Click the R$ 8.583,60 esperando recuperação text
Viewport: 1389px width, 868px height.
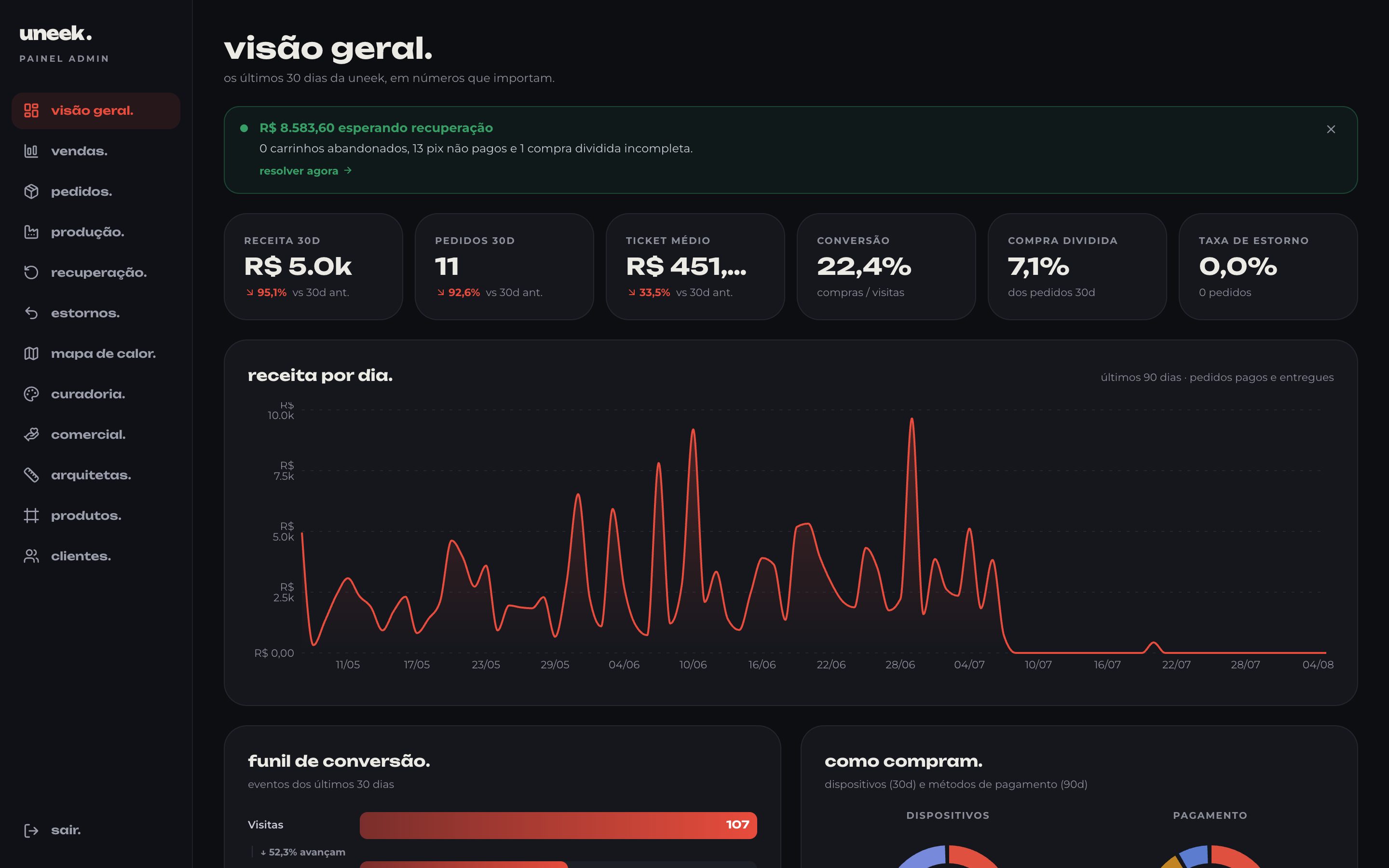click(376, 128)
